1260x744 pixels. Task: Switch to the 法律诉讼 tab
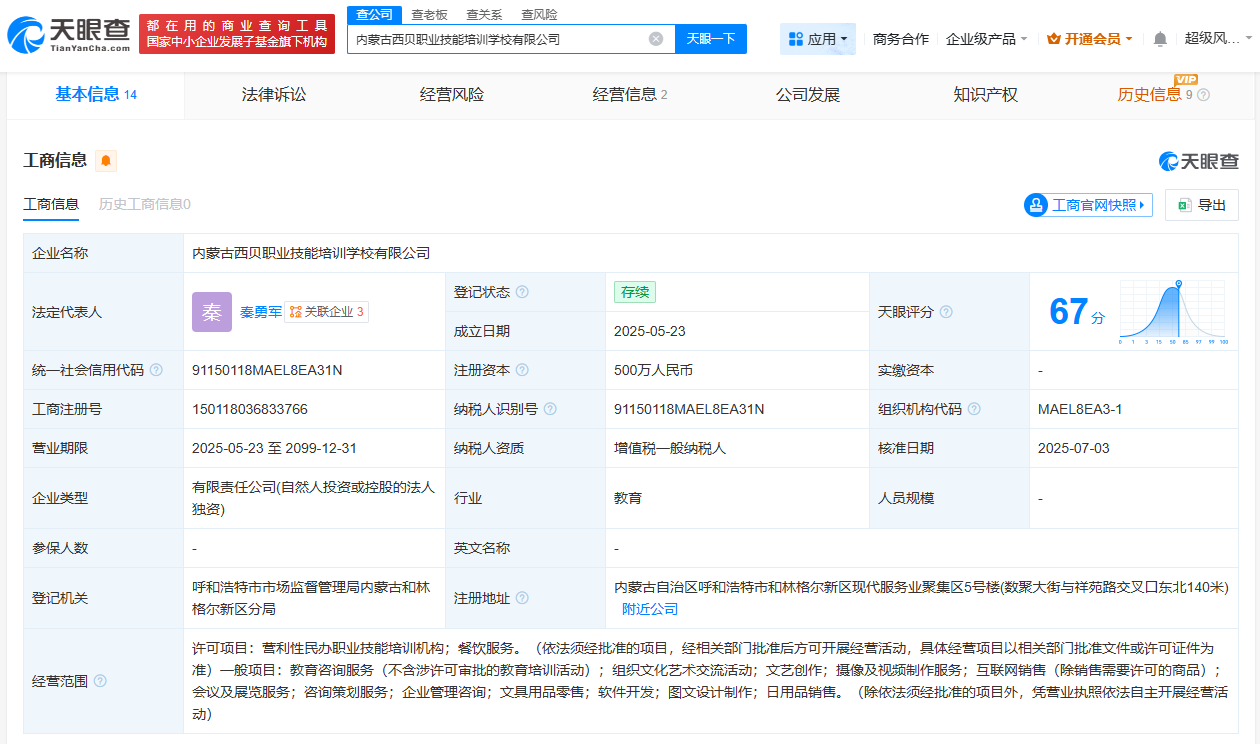point(273,95)
